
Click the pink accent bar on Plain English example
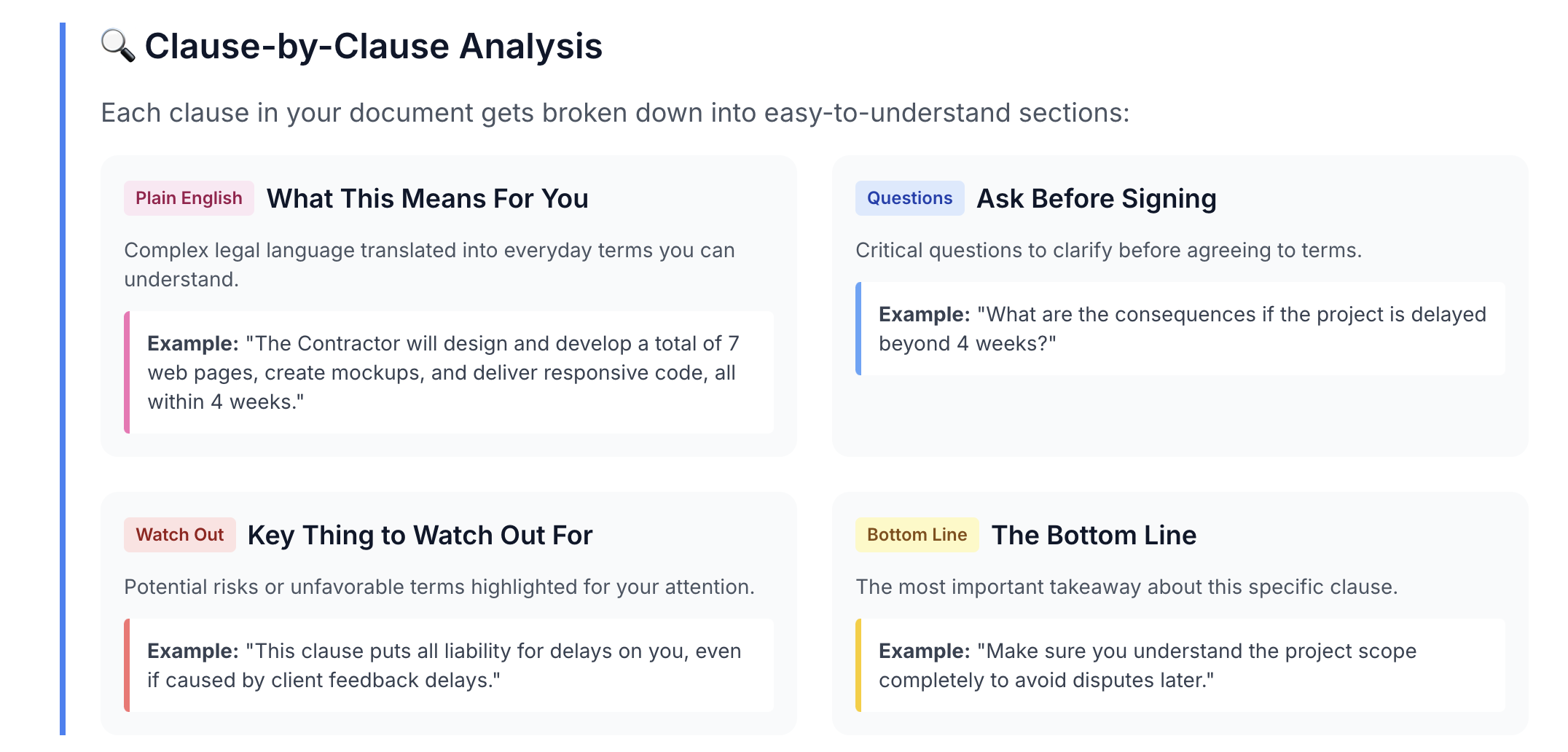pos(127,372)
